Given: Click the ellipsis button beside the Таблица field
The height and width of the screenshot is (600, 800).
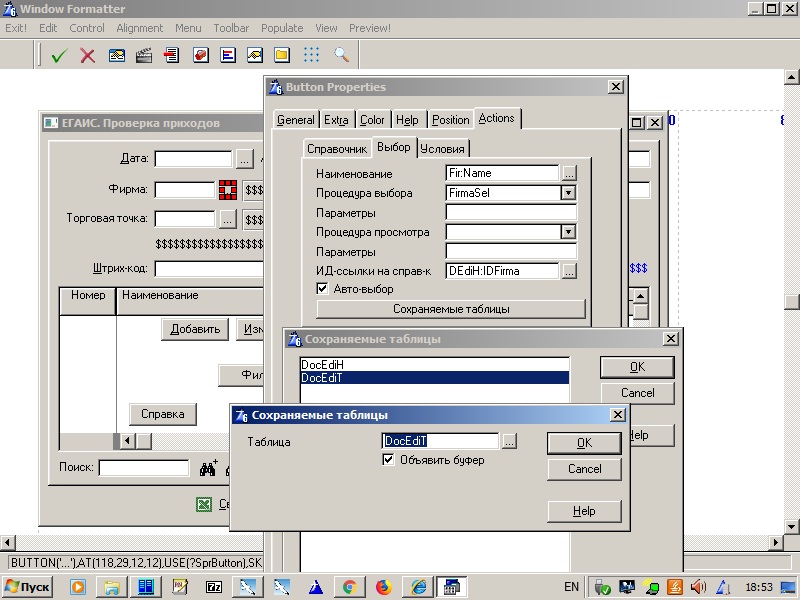Looking at the screenshot, I should point(509,441).
